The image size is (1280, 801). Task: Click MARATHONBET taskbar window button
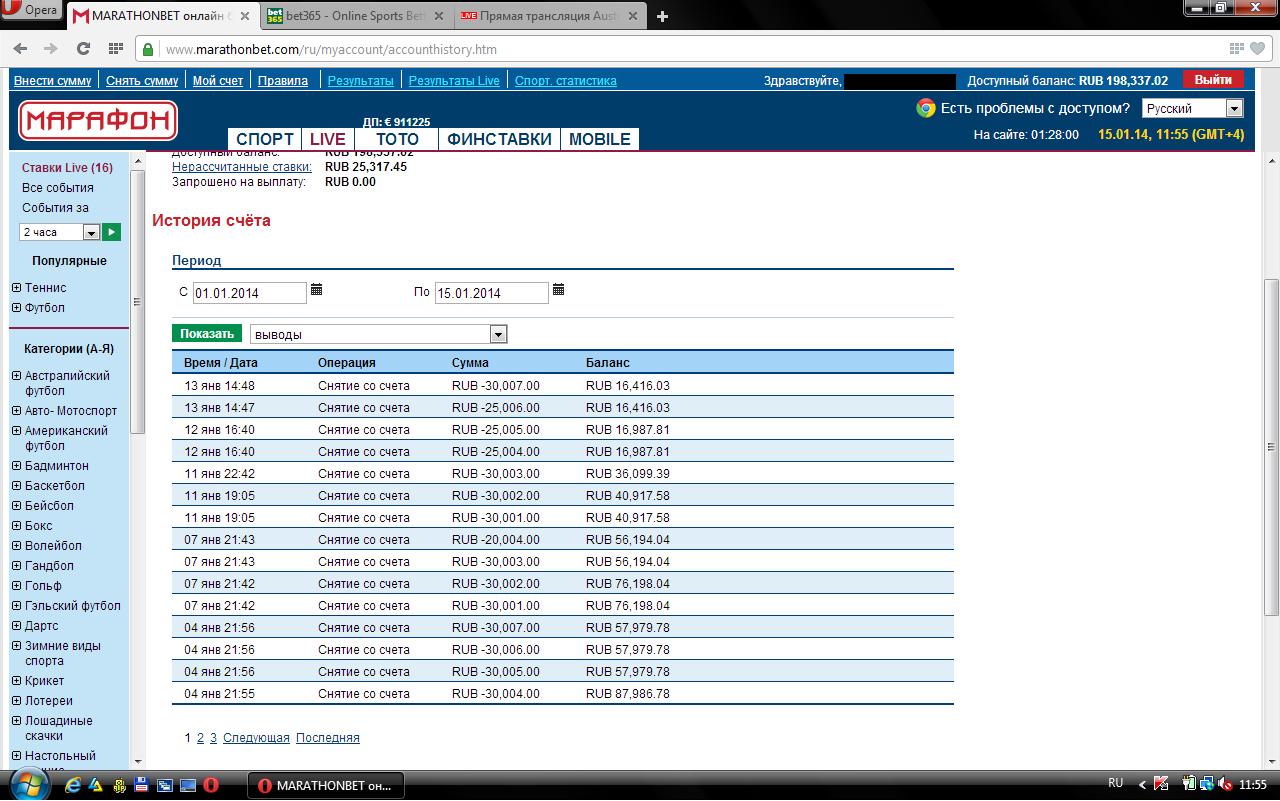tap(325, 785)
